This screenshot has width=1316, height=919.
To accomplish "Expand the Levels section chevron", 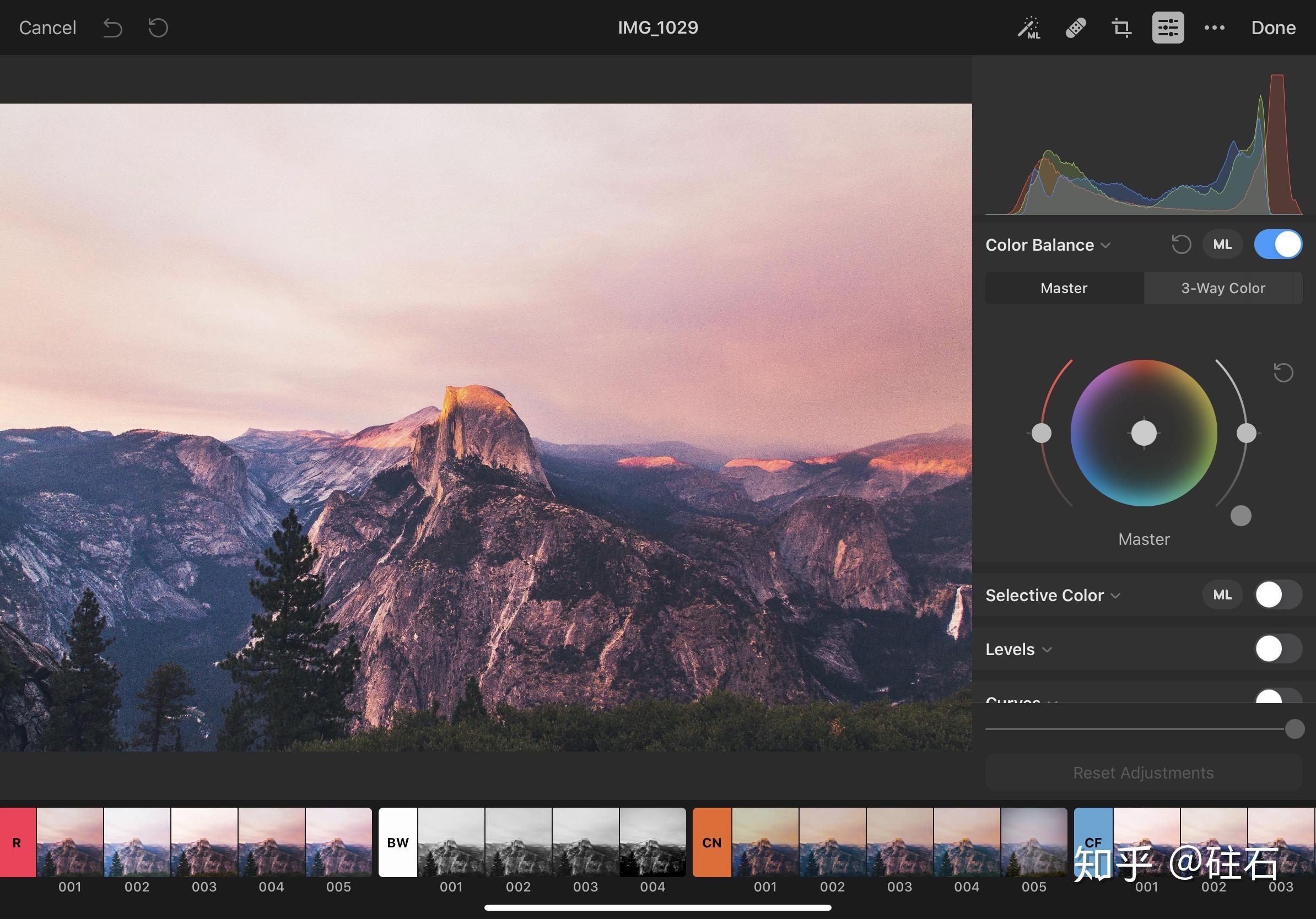I will tap(1047, 650).
